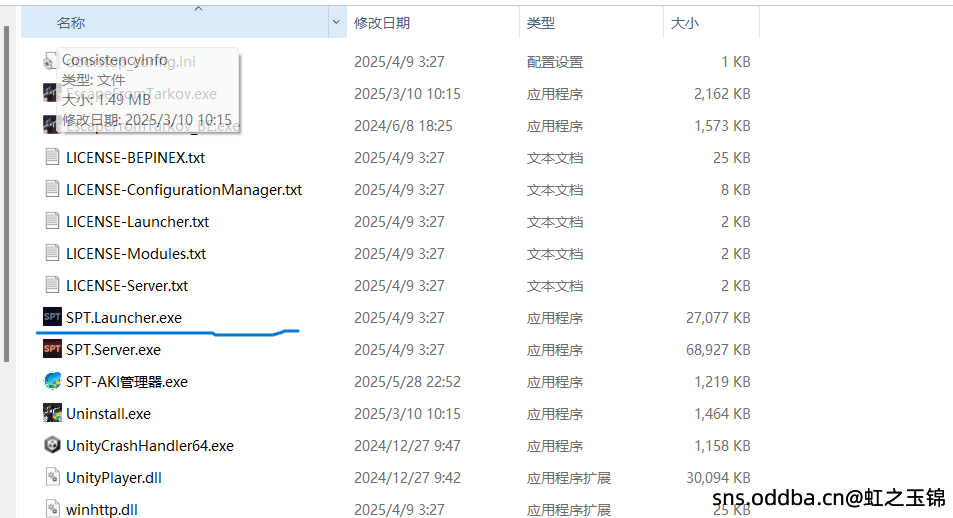Select the SPT.Server.exe file name
This screenshot has height=518, width=953.
click(x=114, y=350)
